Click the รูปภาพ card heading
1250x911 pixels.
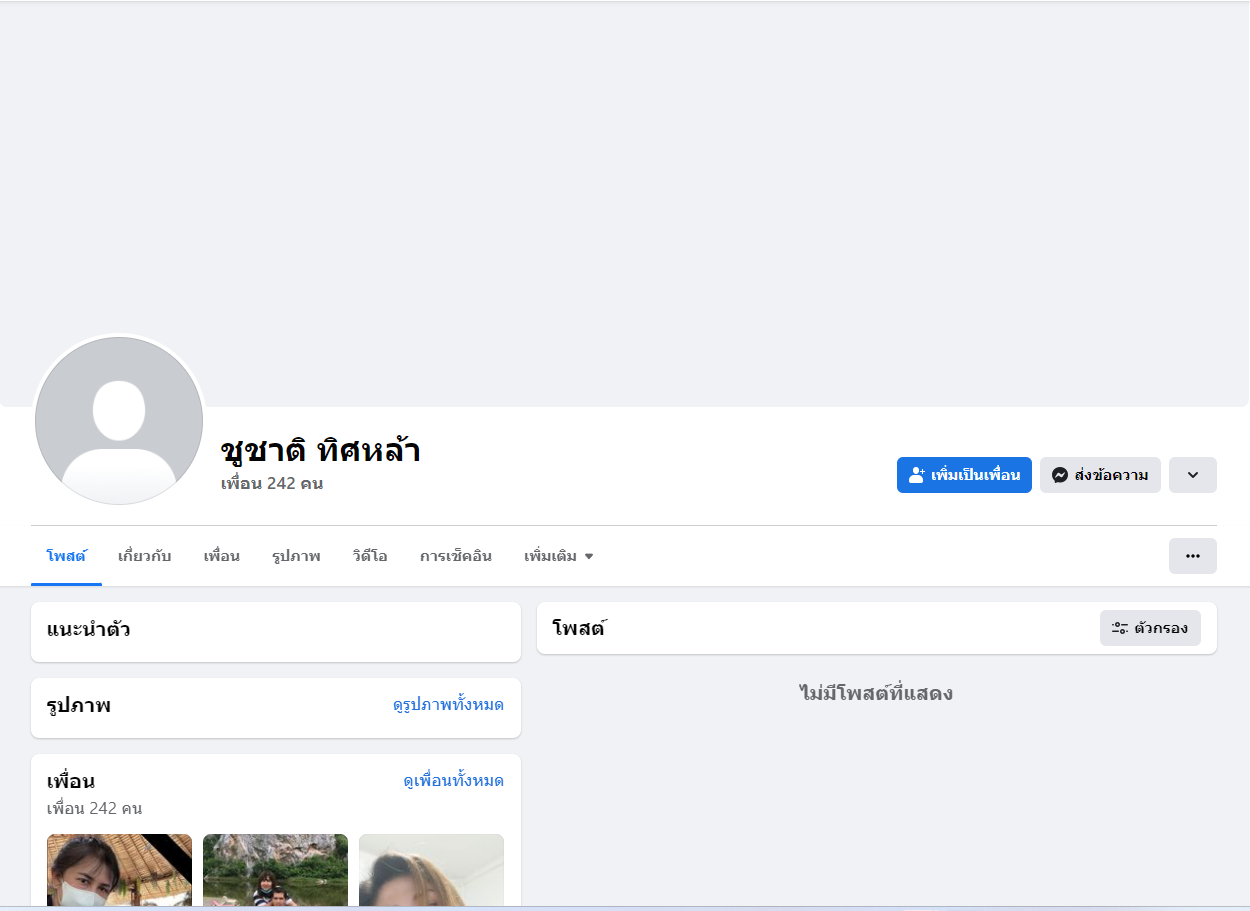79,706
